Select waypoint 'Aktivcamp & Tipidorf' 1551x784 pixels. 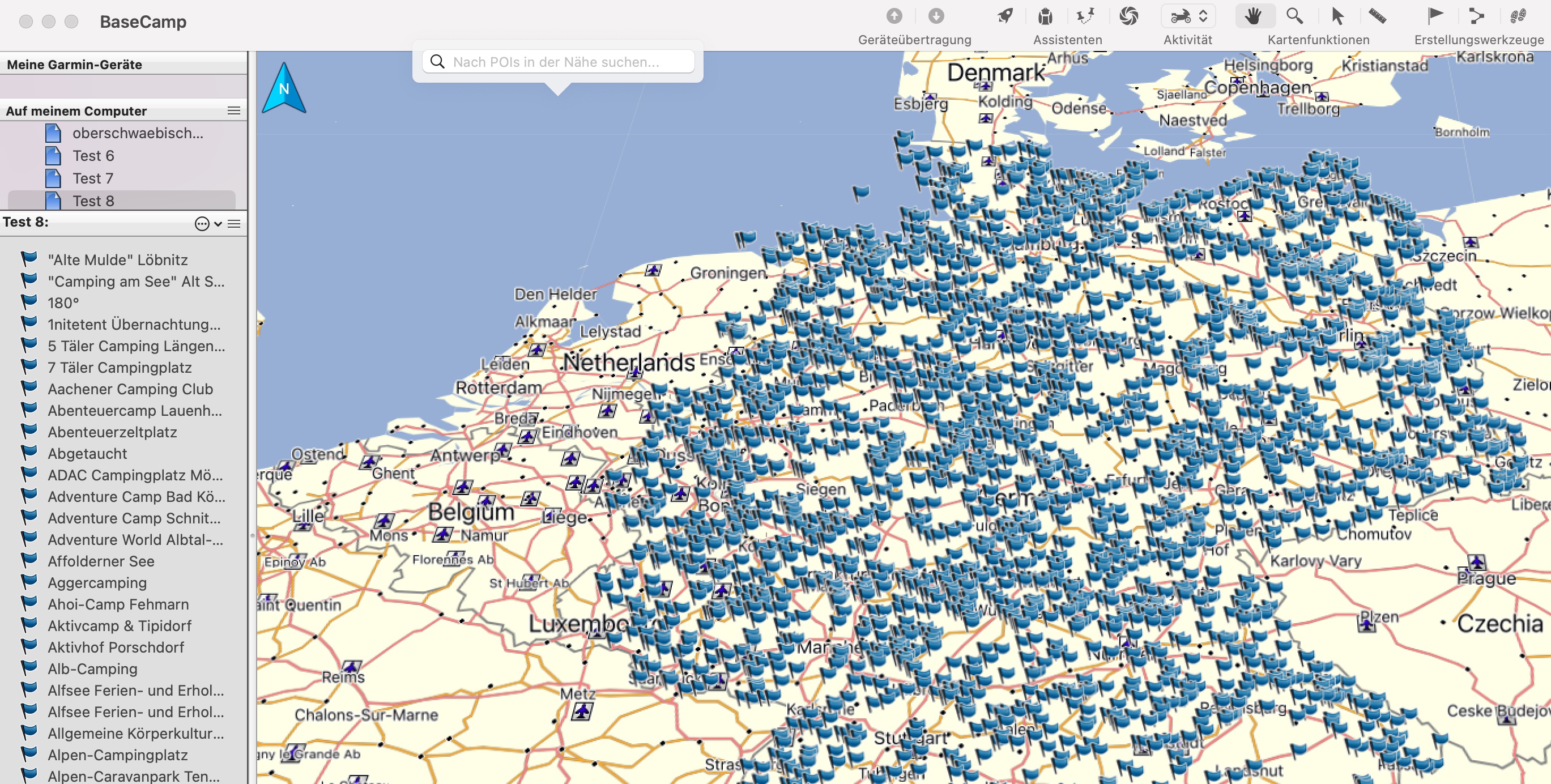click(x=119, y=625)
